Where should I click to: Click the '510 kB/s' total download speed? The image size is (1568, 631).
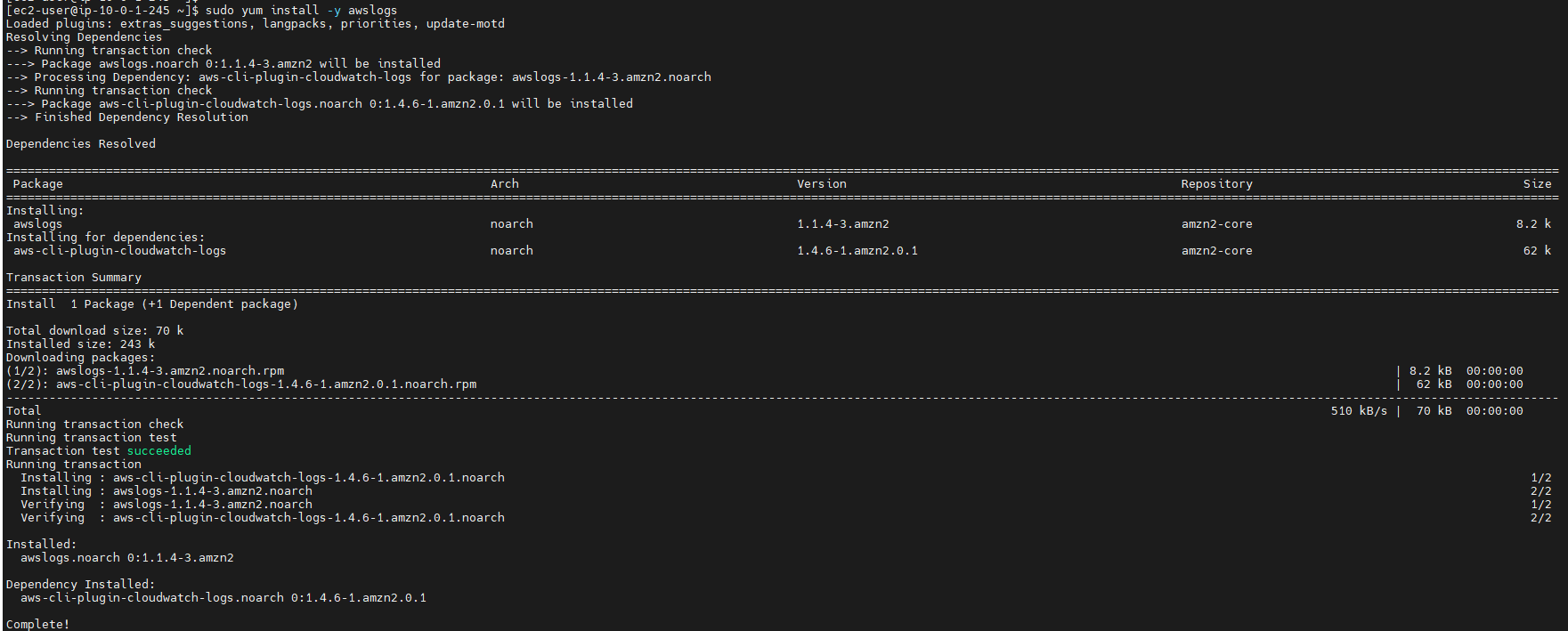tap(1360, 411)
